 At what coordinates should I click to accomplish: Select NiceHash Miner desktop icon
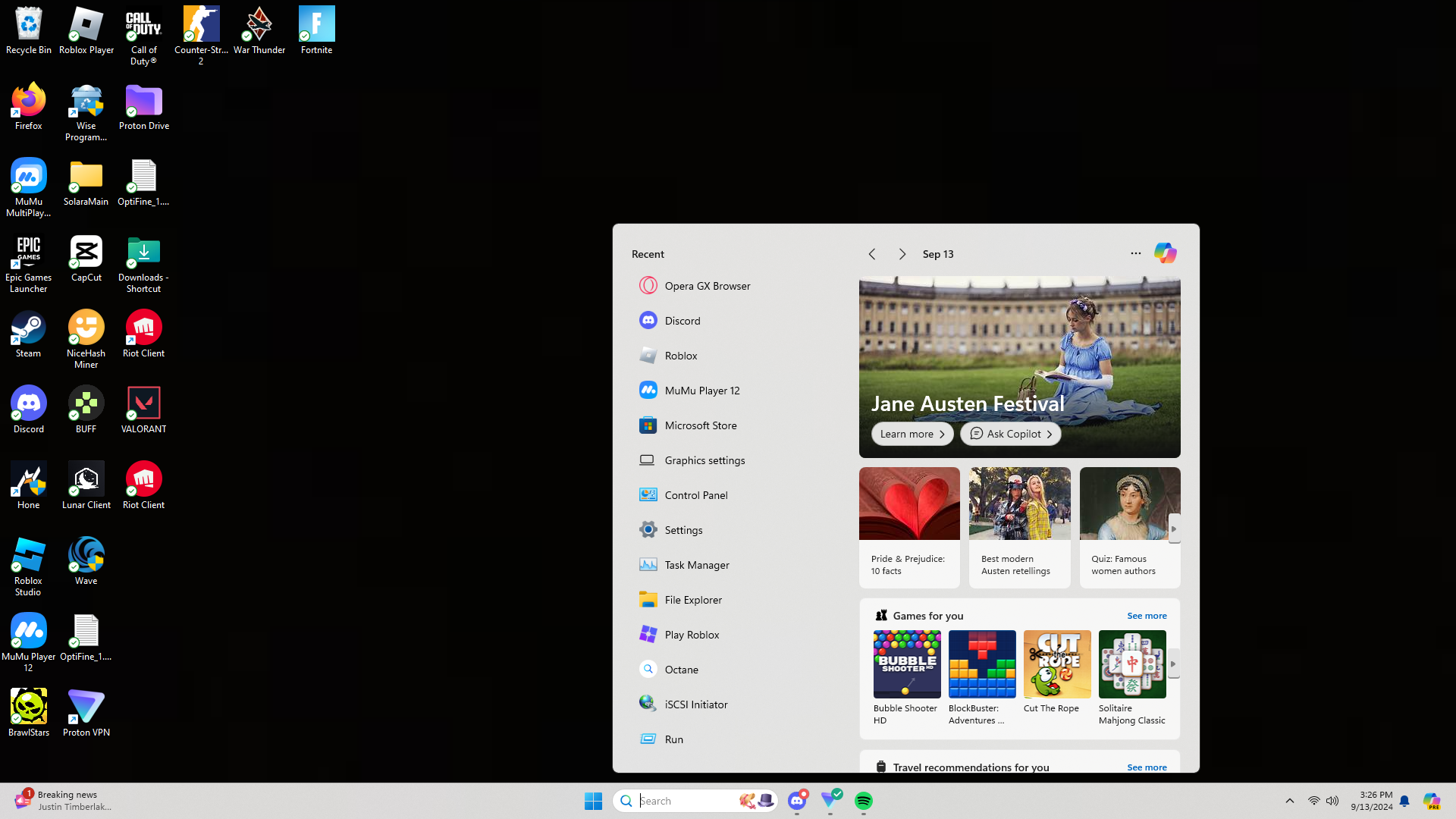click(86, 340)
